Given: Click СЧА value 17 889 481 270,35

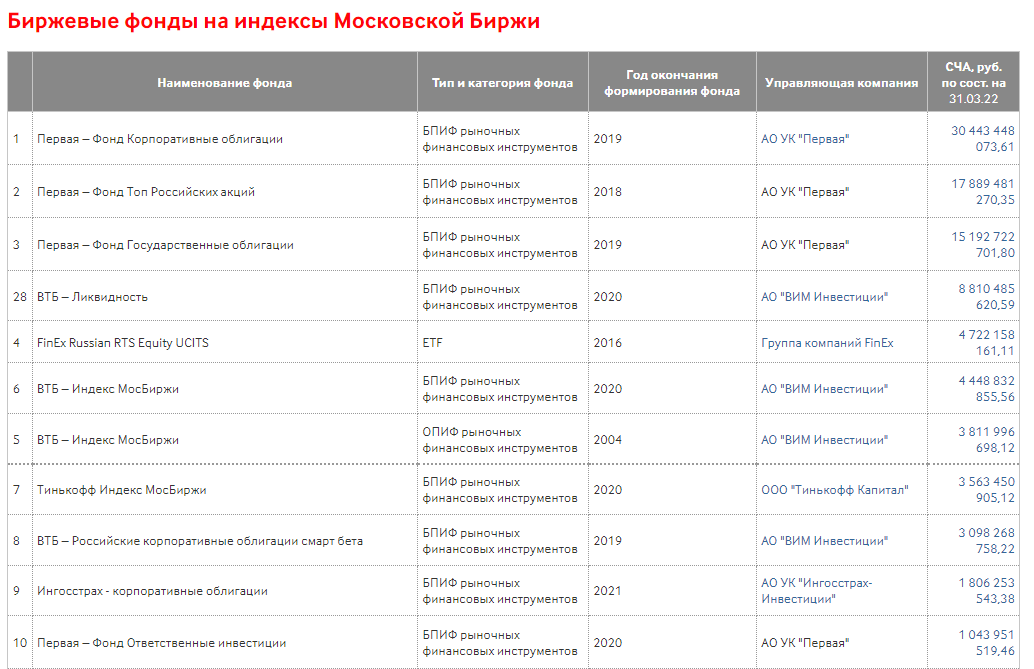Looking at the screenshot, I should click(x=983, y=192).
